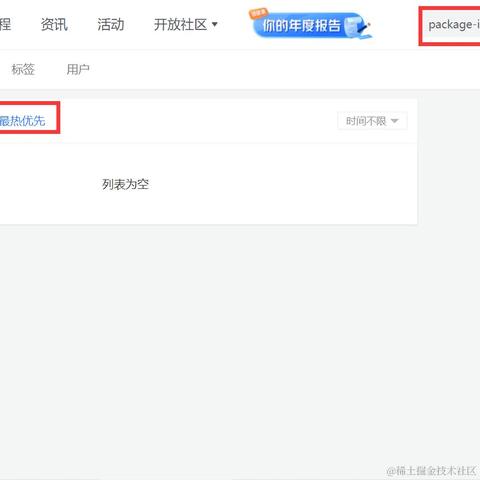Viewport: 480px width, 480px height.
Task: Switch to the 标签 search tab
Action: click(x=23, y=69)
